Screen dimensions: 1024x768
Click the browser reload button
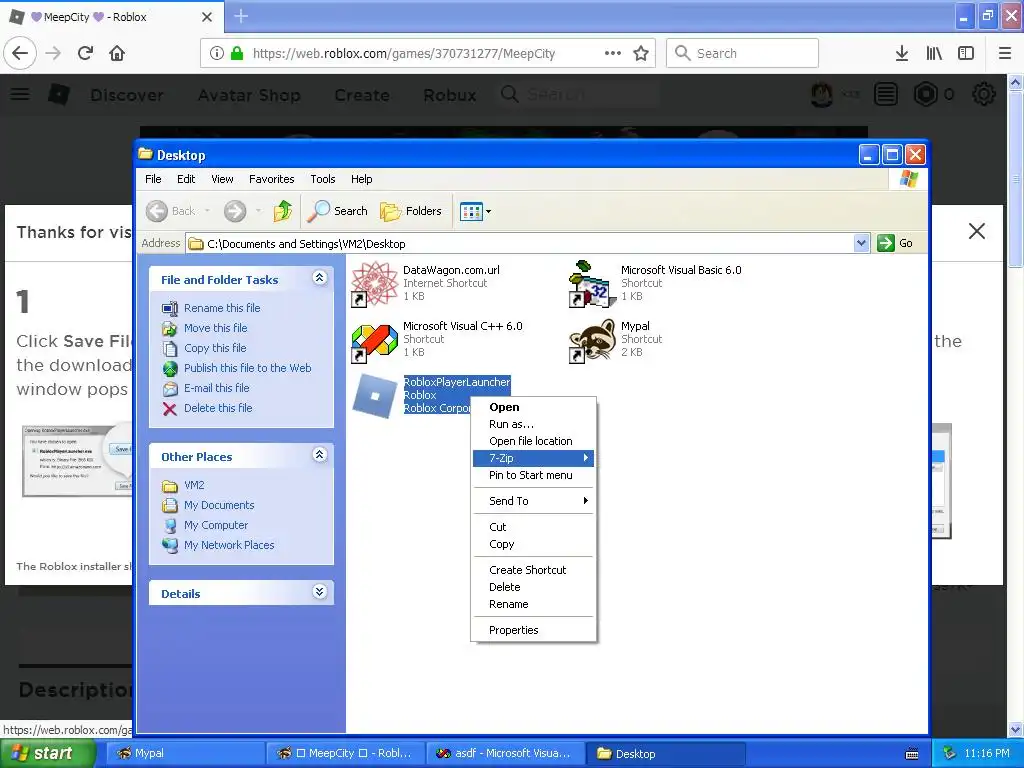(86, 53)
